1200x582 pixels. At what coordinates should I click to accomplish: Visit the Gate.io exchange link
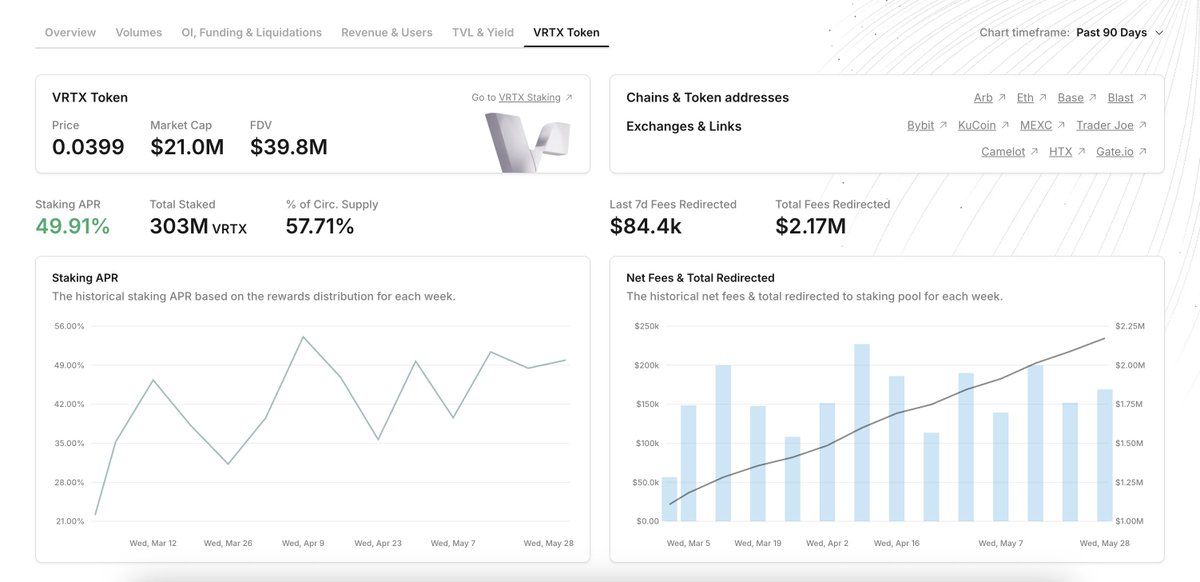coord(1115,152)
